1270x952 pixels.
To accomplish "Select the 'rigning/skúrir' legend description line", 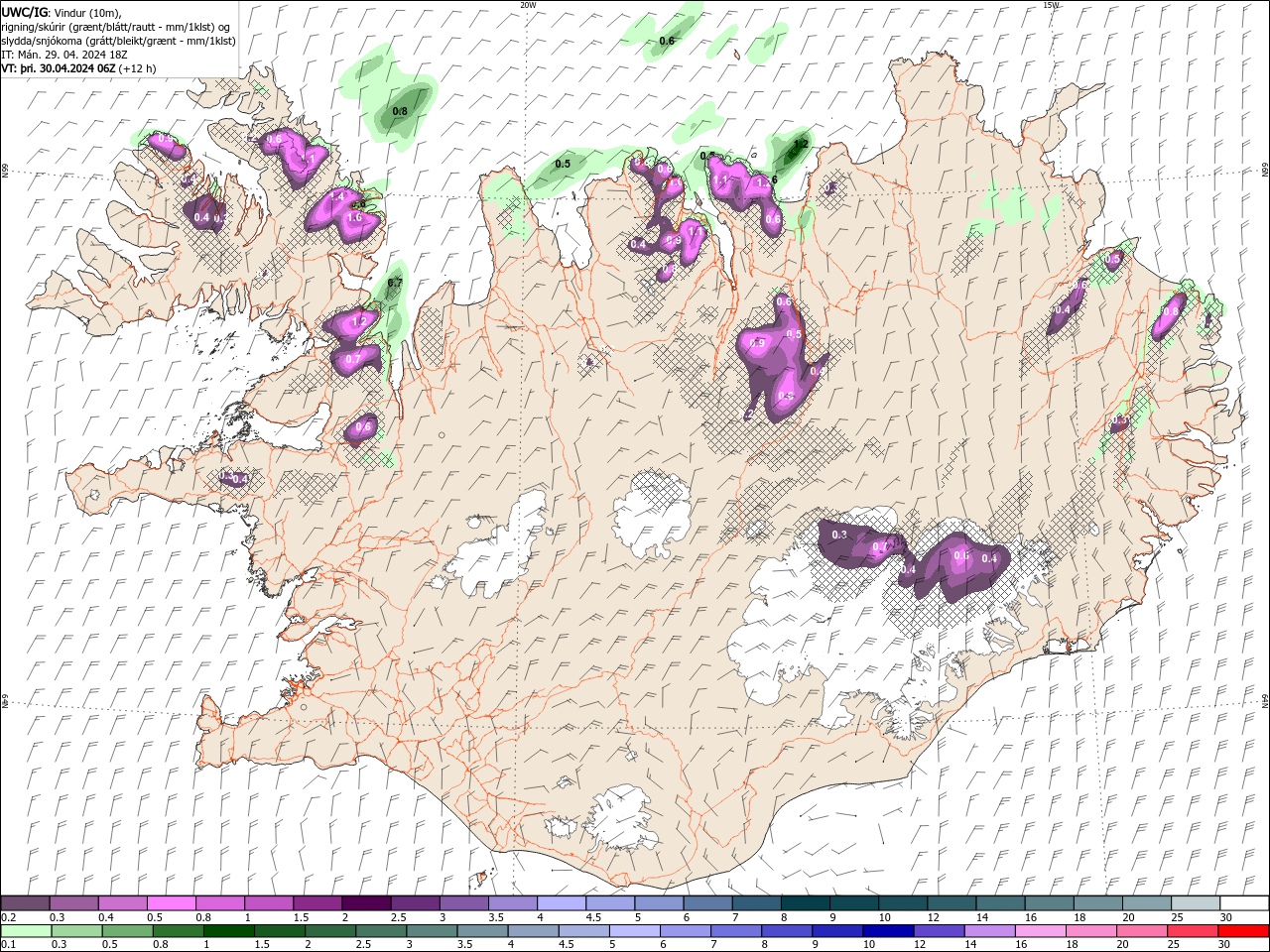I will [118, 26].
